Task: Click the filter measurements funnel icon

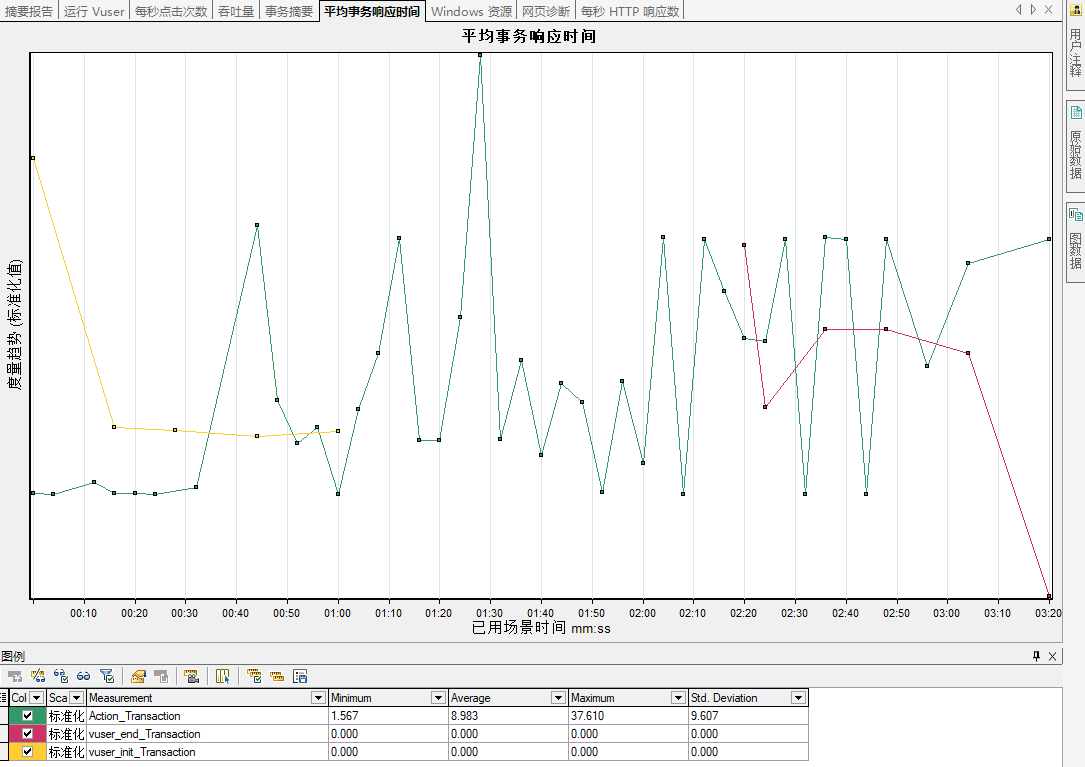Action: coord(107,676)
